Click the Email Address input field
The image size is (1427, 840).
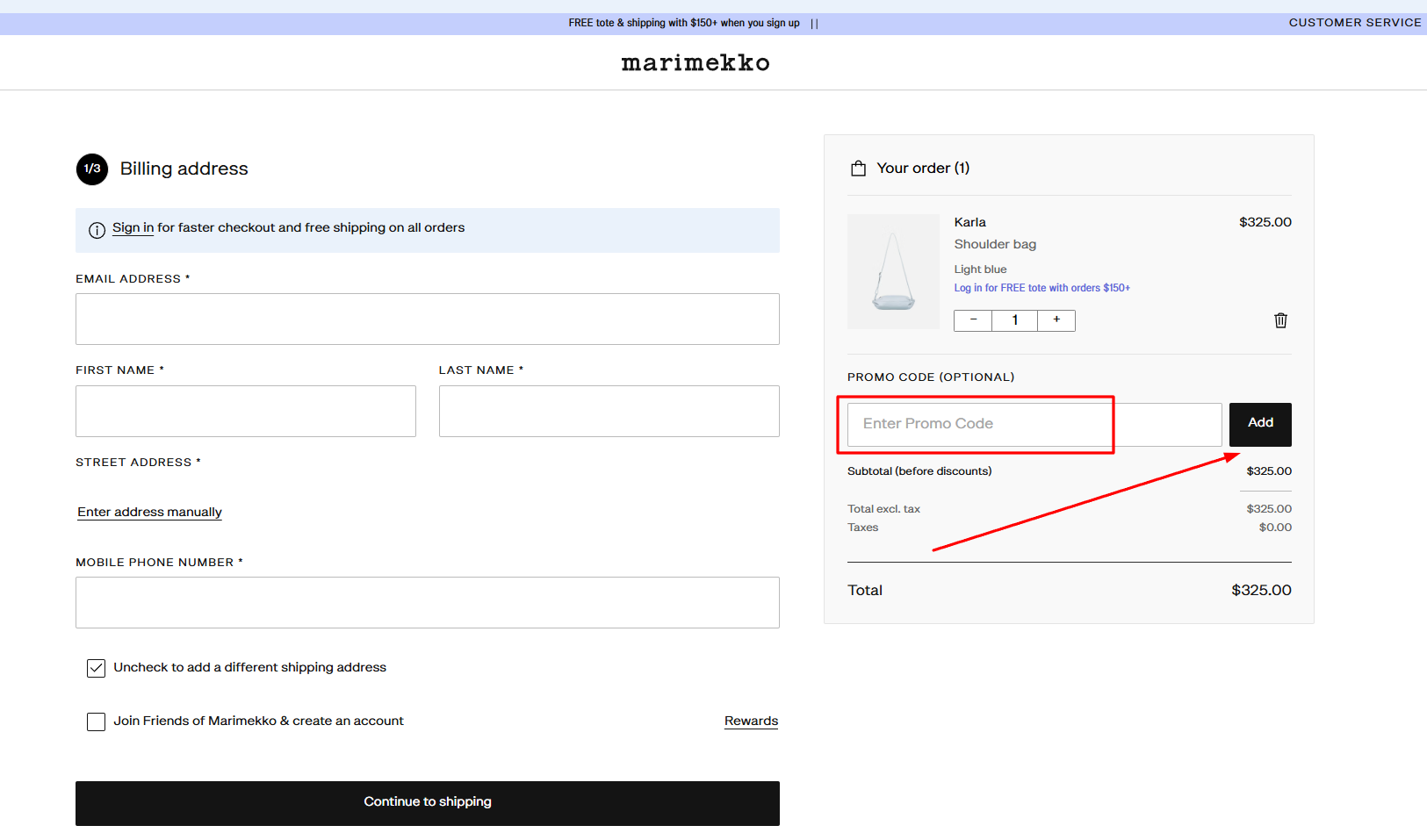(x=428, y=319)
